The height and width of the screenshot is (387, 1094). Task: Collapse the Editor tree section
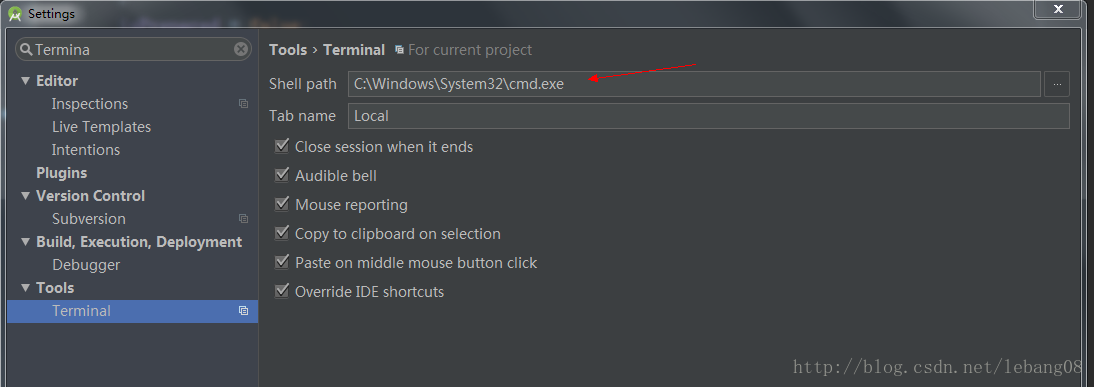tap(26, 81)
